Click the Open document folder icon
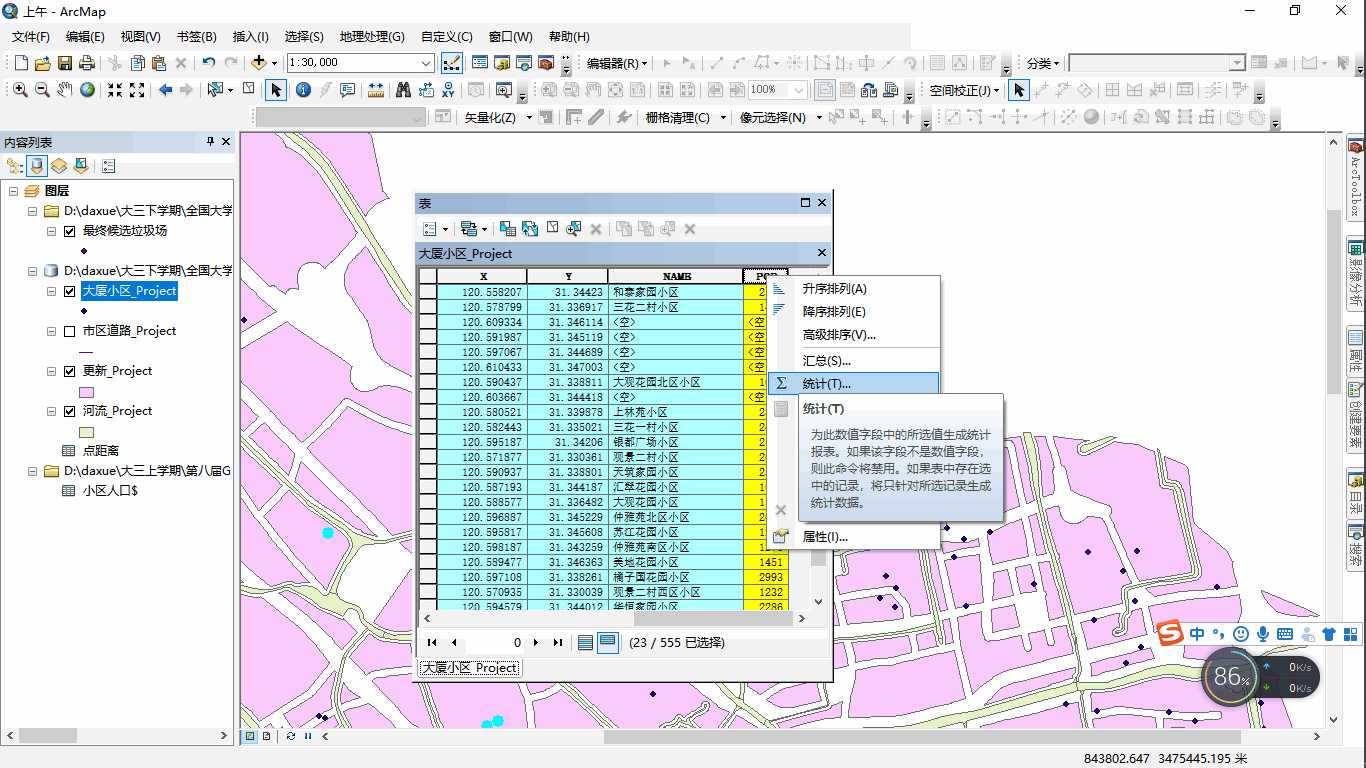 (x=42, y=63)
